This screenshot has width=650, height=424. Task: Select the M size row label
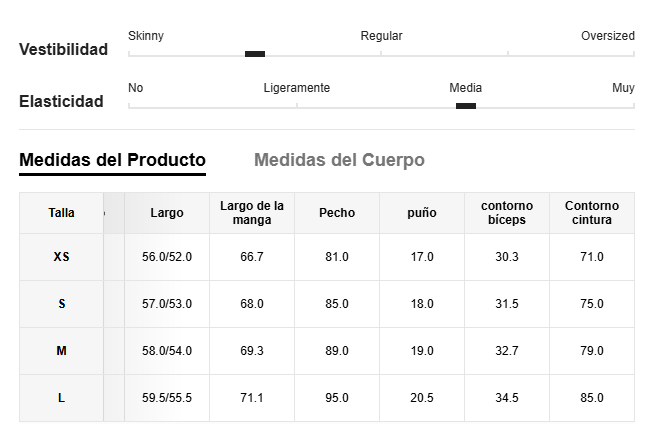pyautogui.click(x=61, y=351)
